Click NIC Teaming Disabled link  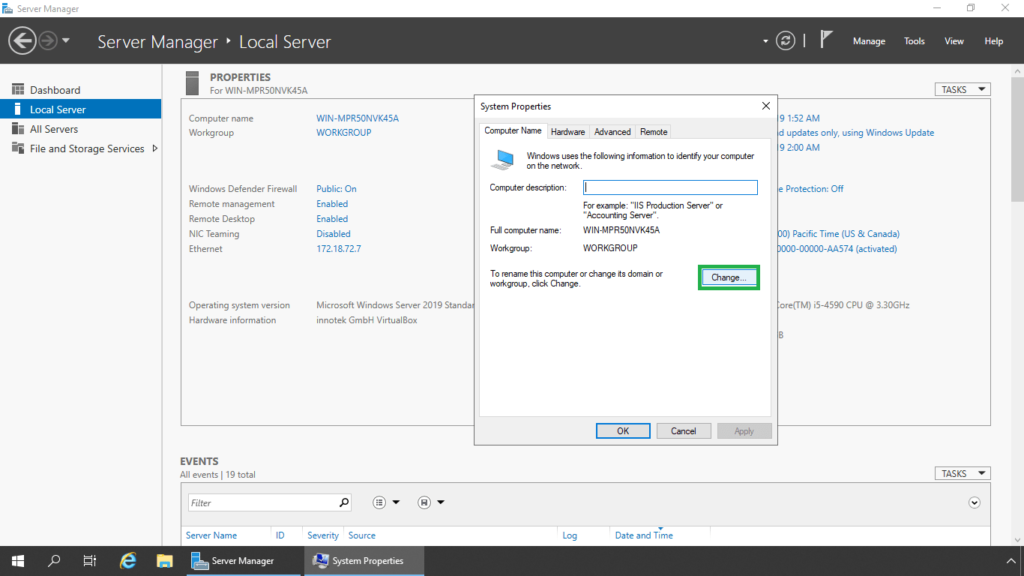(x=333, y=234)
